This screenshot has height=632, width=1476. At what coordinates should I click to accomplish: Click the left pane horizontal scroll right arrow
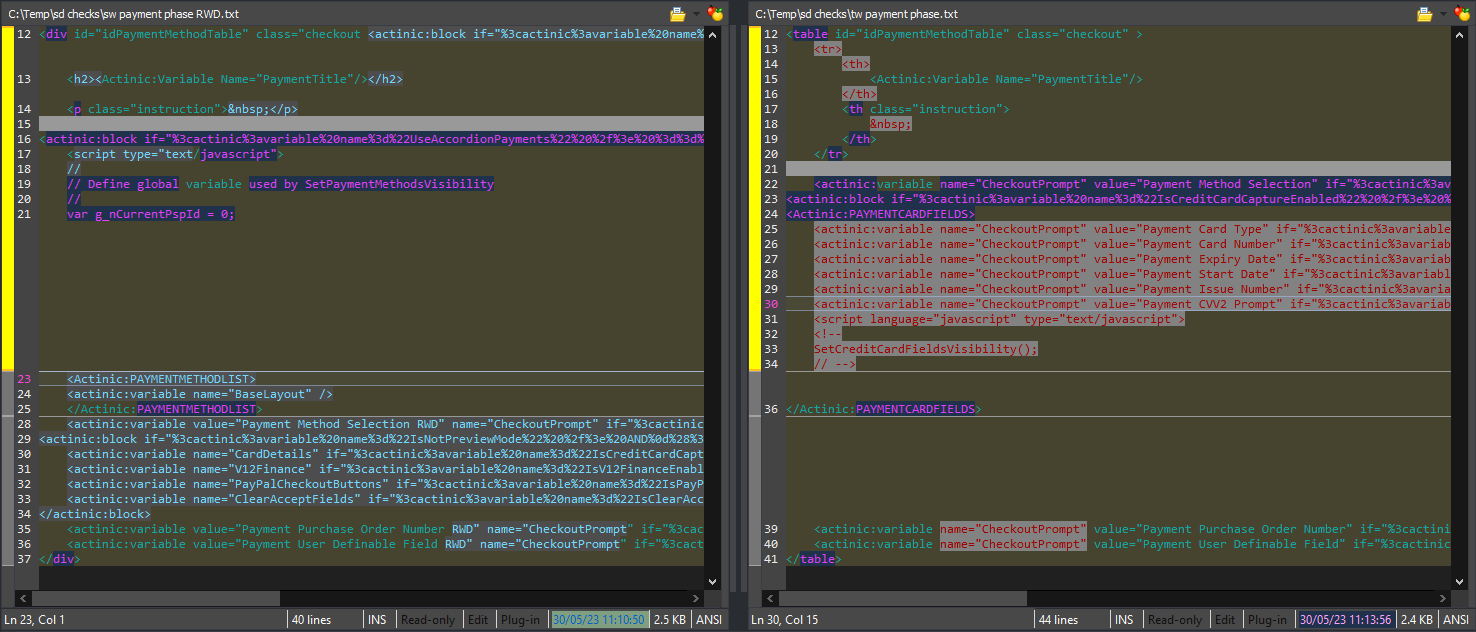696,598
